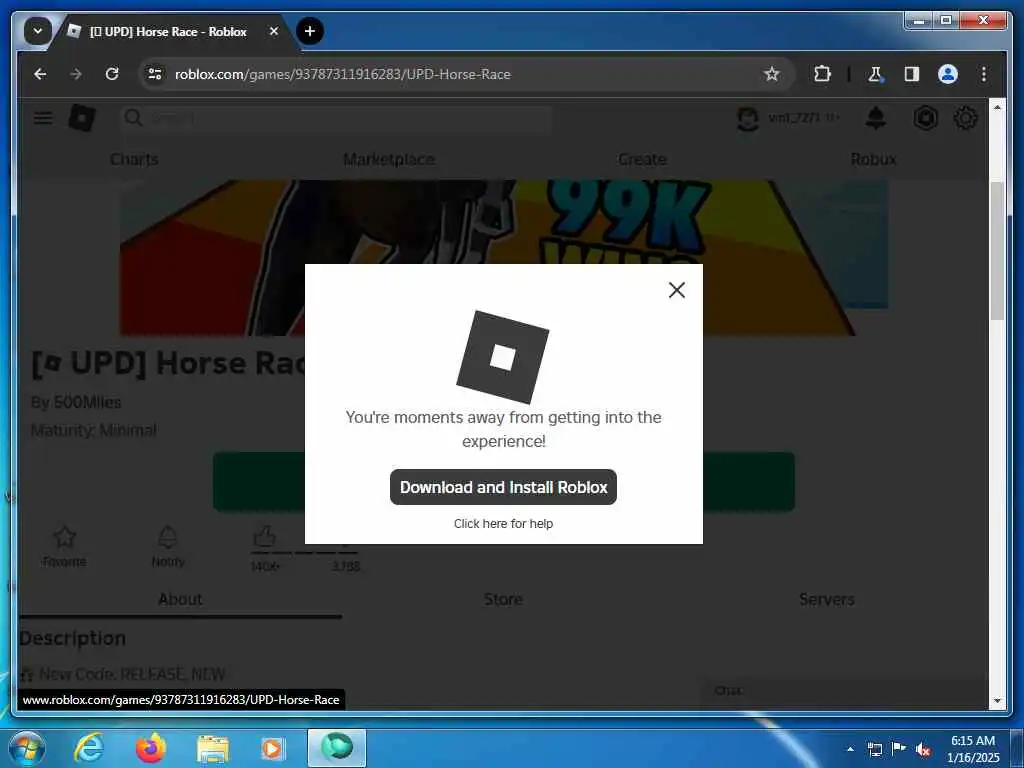Image resolution: width=1024 pixels, height=768 pixels.
Task: Open Roblox hamburger navigation menu
Action: click(43, 118)
